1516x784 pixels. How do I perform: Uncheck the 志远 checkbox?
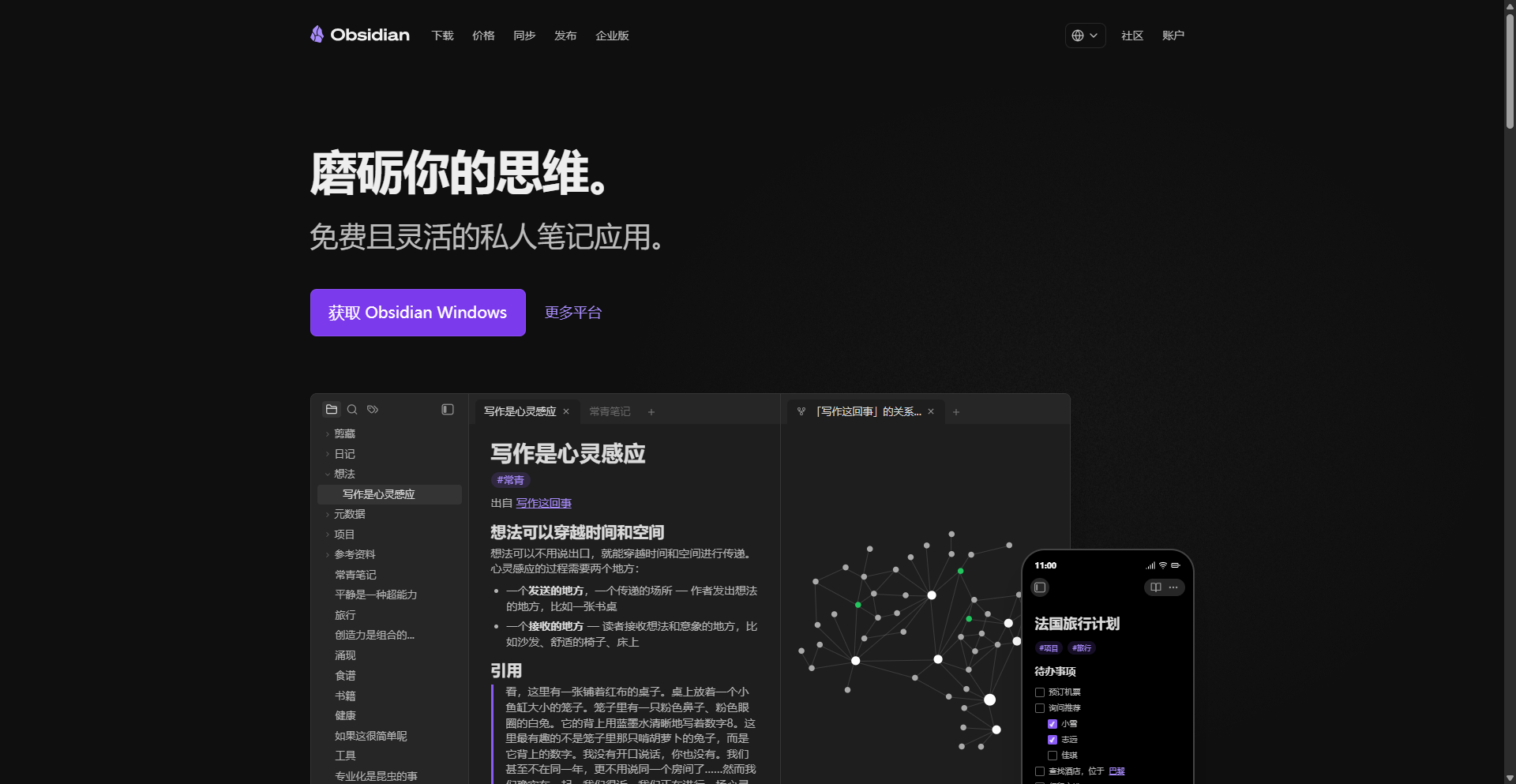pyautogui.click(x=1053, y=740)
